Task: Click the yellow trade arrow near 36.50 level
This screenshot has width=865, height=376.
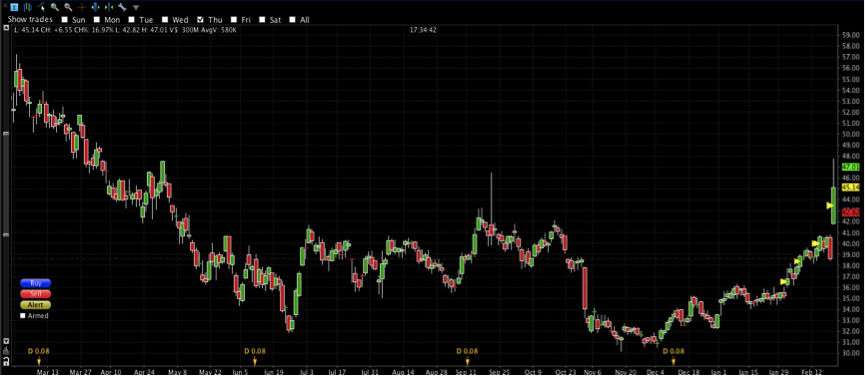Action: pos(784,282)
